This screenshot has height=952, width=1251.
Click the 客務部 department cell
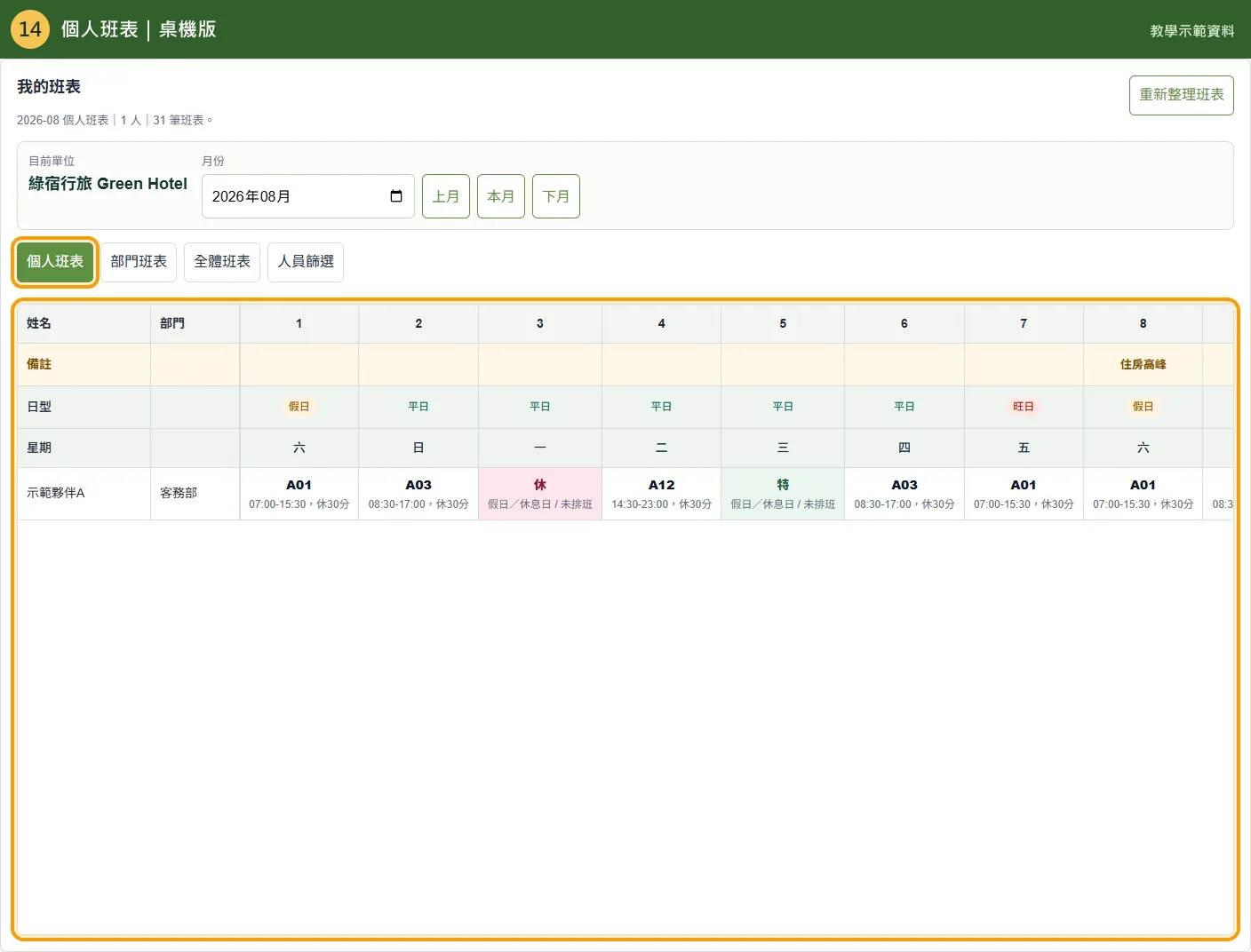pyautogui.click(x=195, y=494)
